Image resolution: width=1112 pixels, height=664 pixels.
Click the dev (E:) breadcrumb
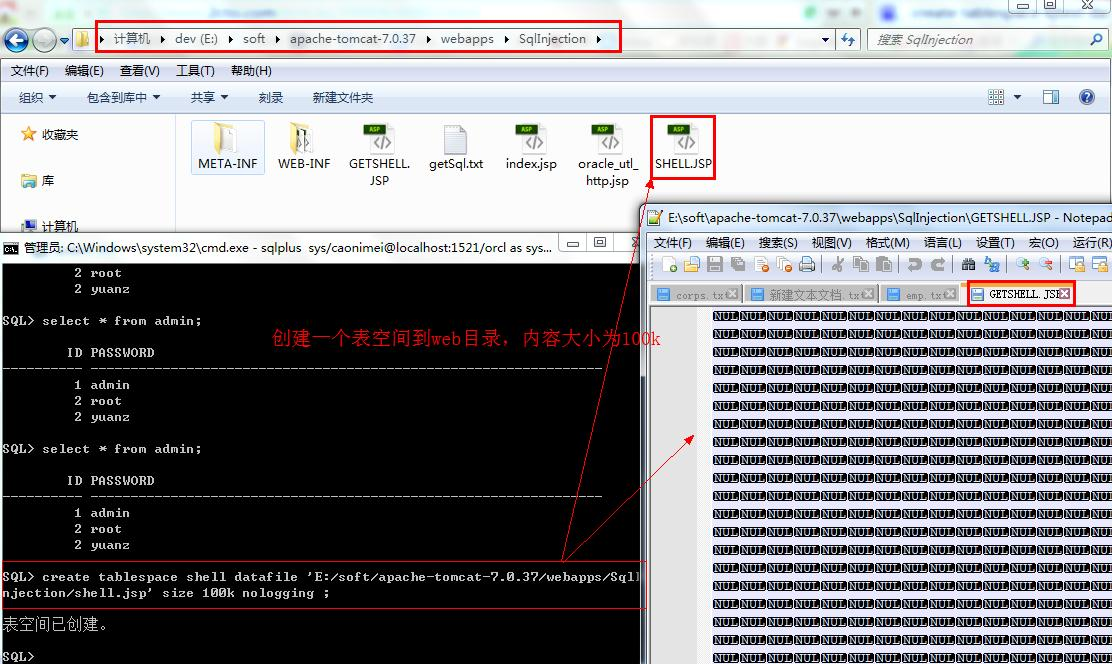pos(196,38)
